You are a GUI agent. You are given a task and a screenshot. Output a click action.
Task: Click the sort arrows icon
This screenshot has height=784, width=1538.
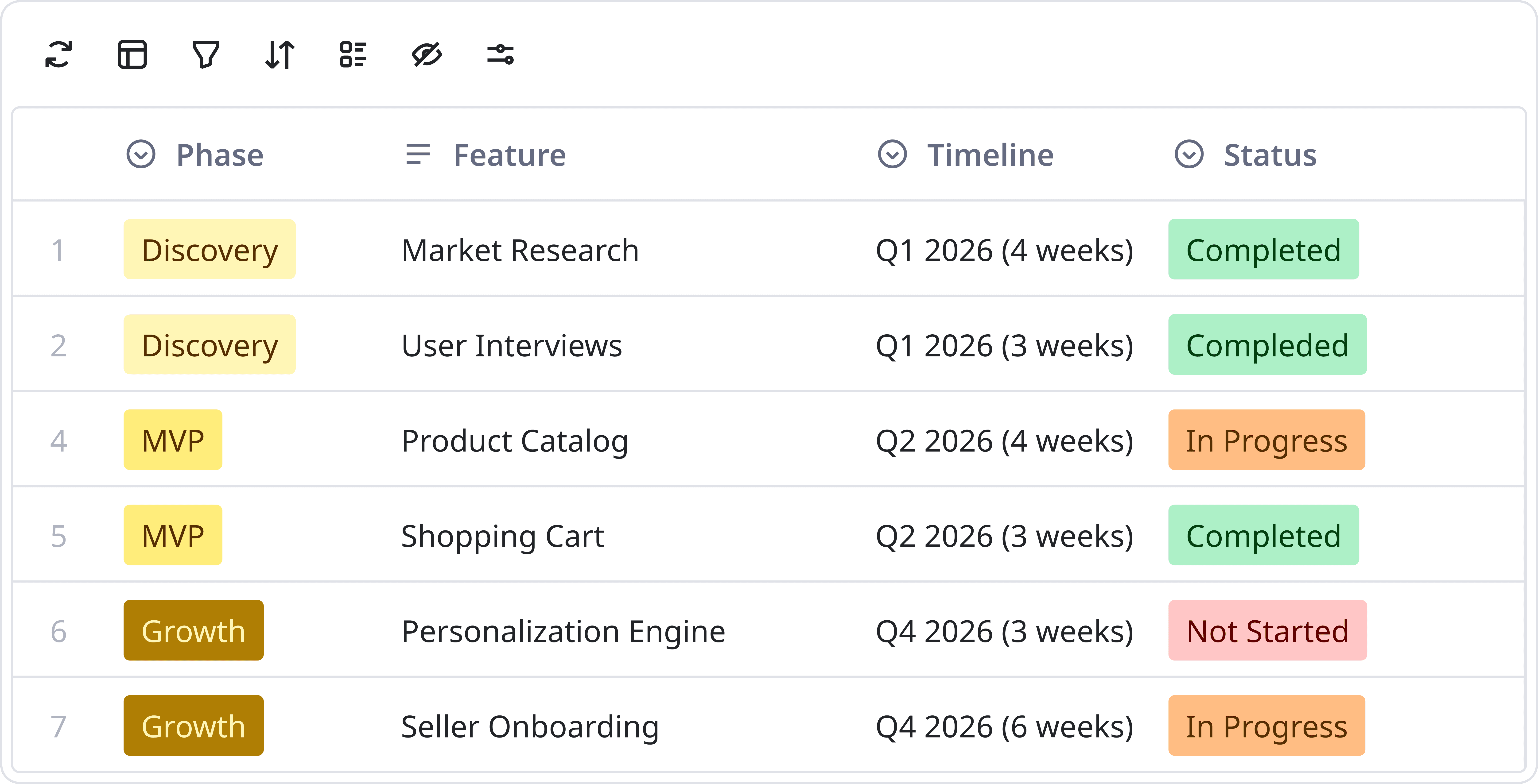coord(280,55)
